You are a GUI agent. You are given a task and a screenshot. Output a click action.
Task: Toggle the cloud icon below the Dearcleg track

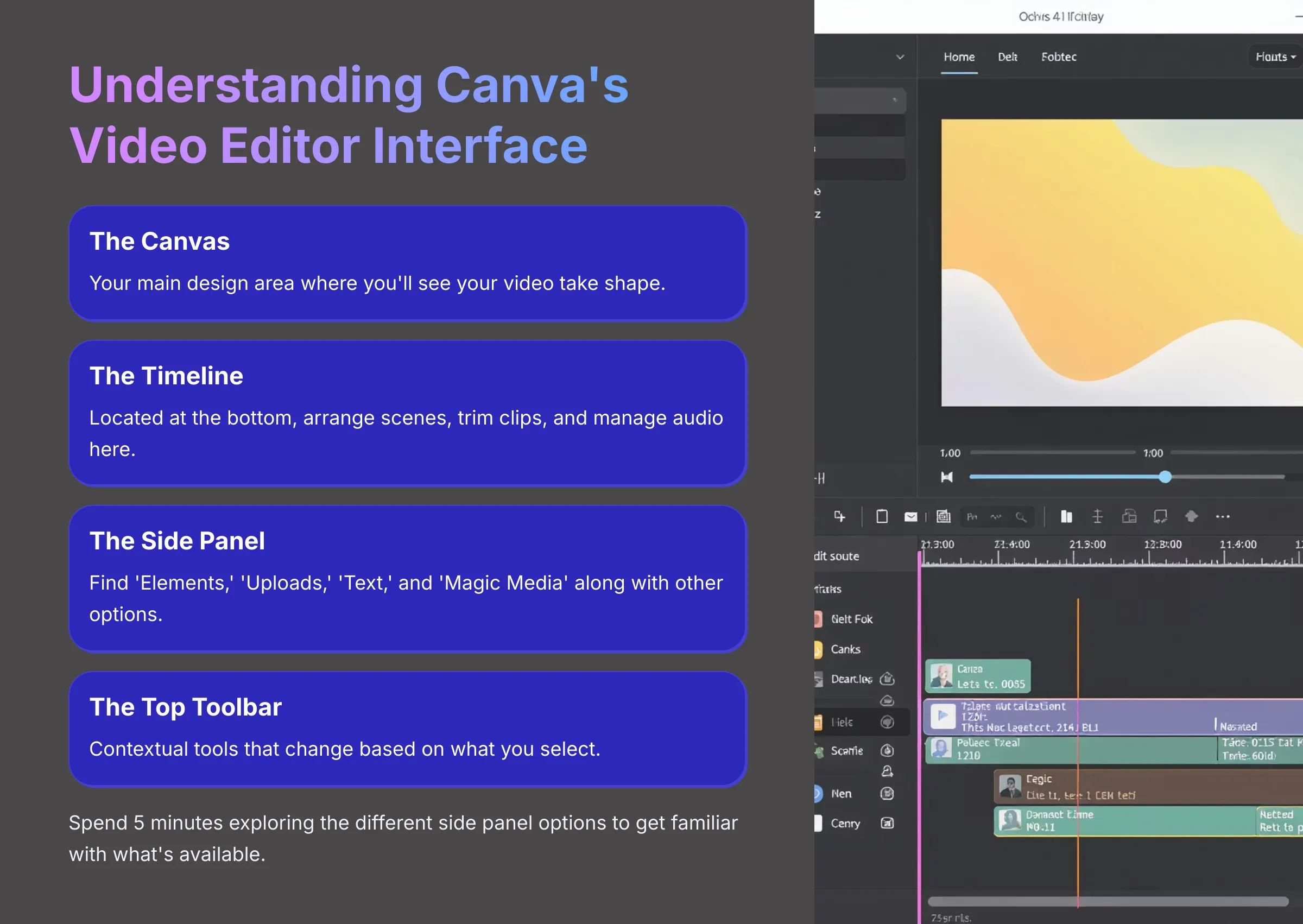(x=887, y=700)
